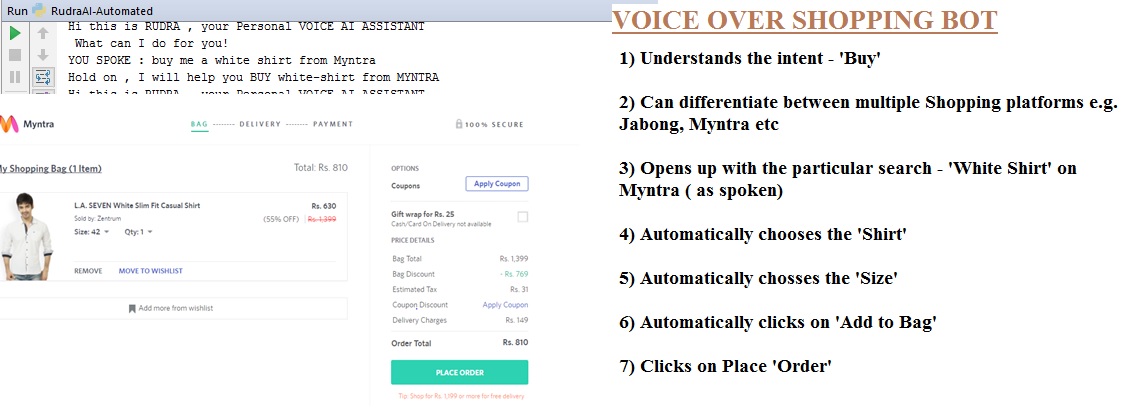This screenshot has height=412, width=1125.
Task: Select the BAG checkout step
Action: 199,124
